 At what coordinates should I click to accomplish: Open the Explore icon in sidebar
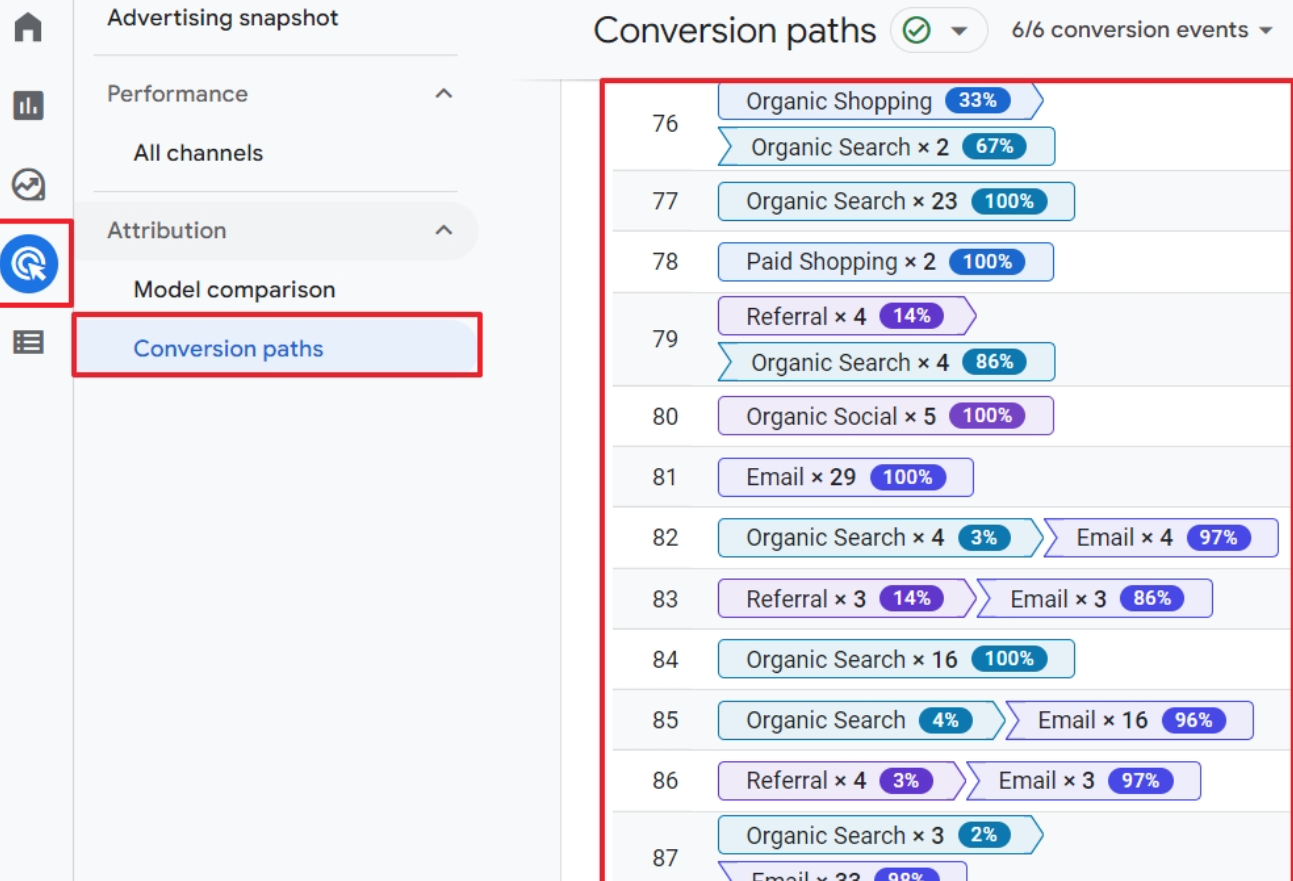coord(28,184)
